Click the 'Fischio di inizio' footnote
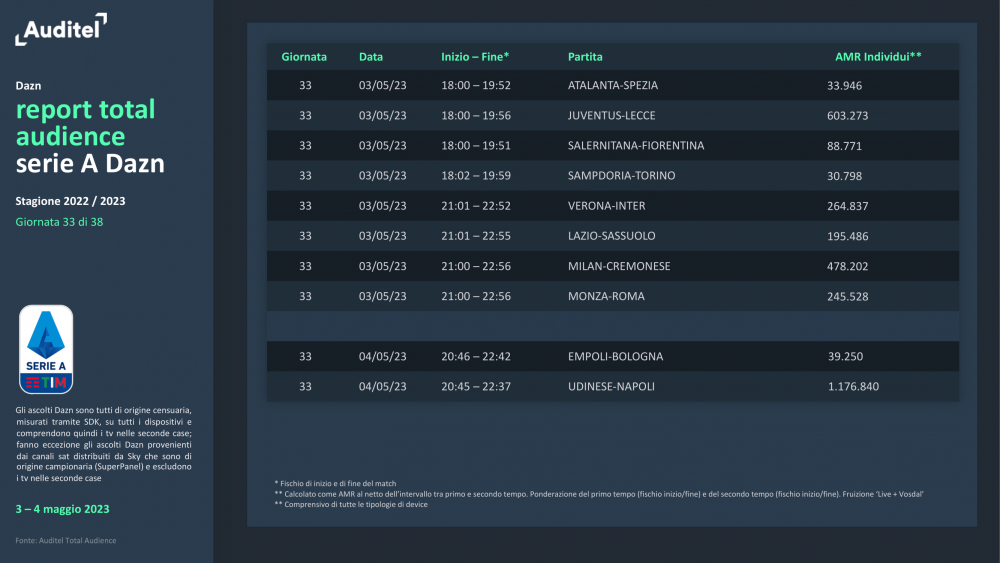The height and width of the screenshot is (563, 1000). (x=335, y=483)
